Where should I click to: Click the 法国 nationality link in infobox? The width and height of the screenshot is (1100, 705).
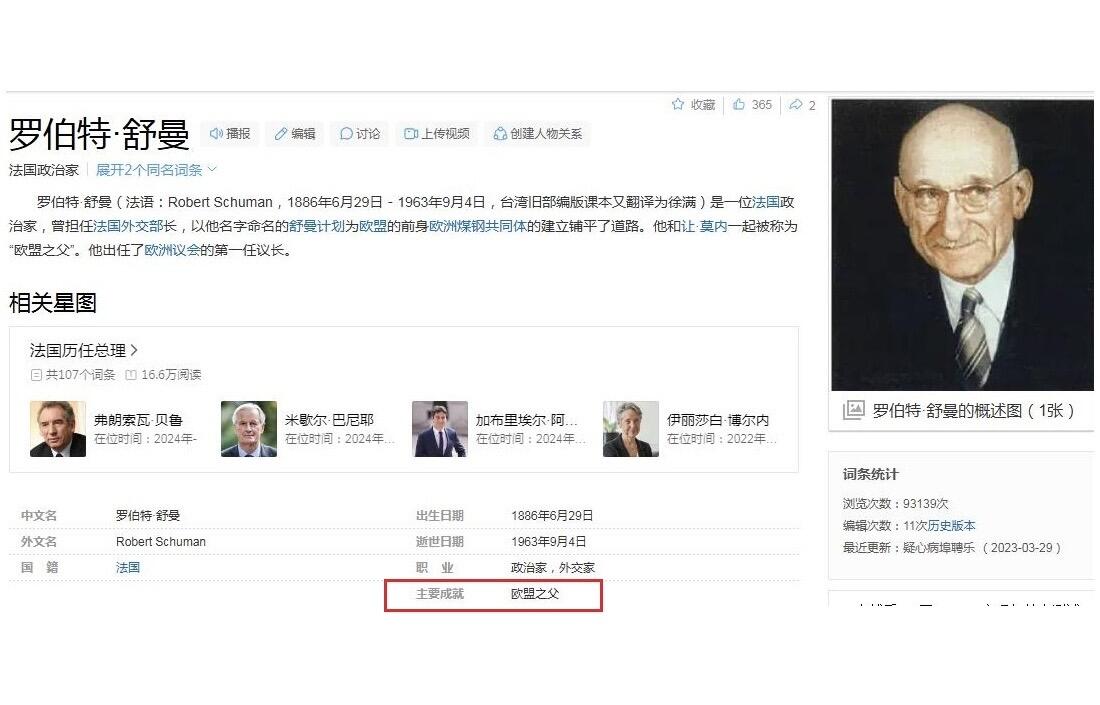(x=128, y=568)
